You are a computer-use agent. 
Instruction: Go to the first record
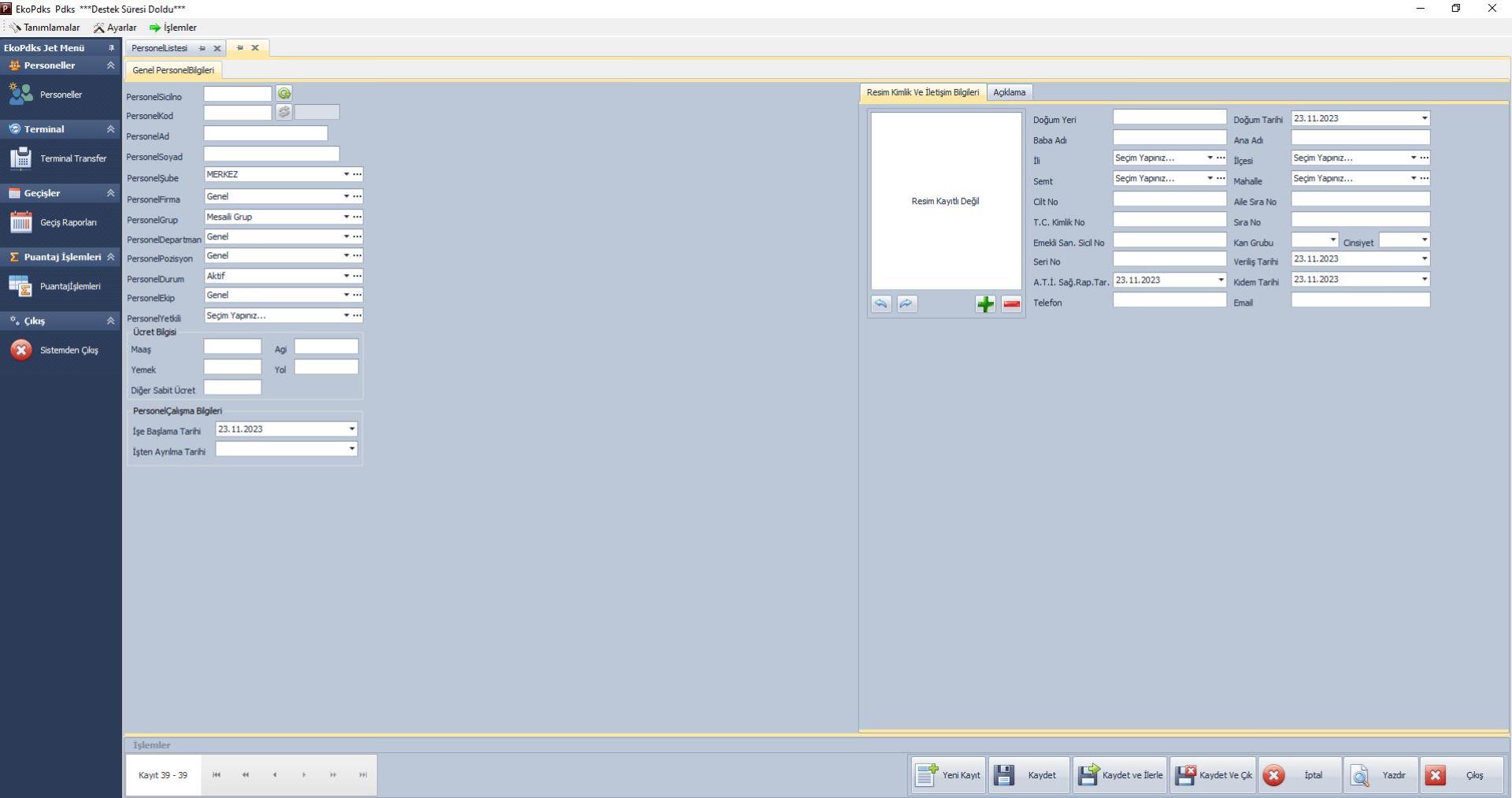(x=217, y=775)
